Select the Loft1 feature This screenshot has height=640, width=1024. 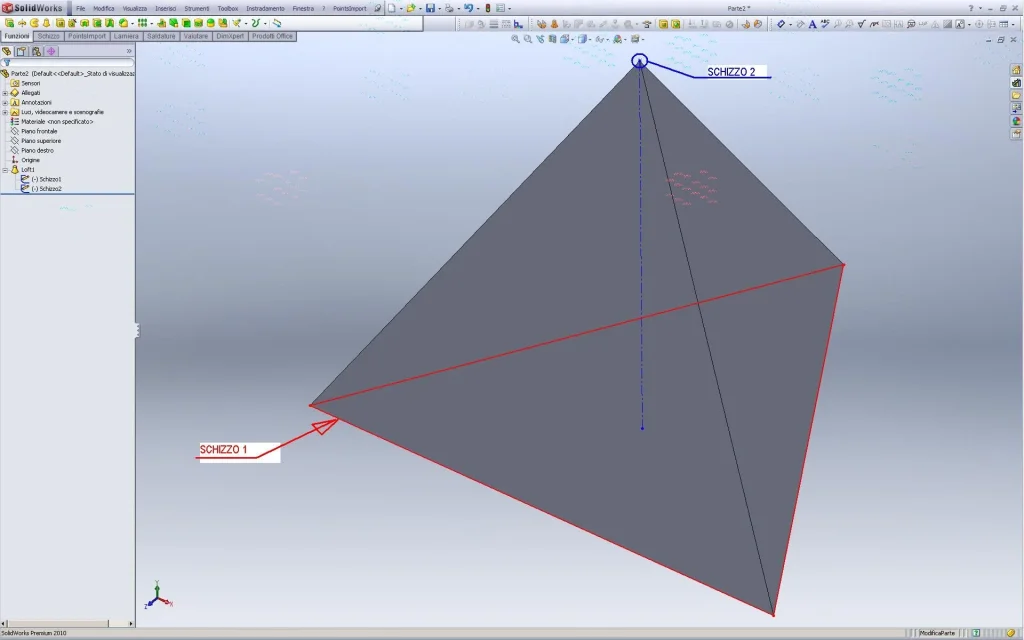pyautogui.click(x=27, y=170)
